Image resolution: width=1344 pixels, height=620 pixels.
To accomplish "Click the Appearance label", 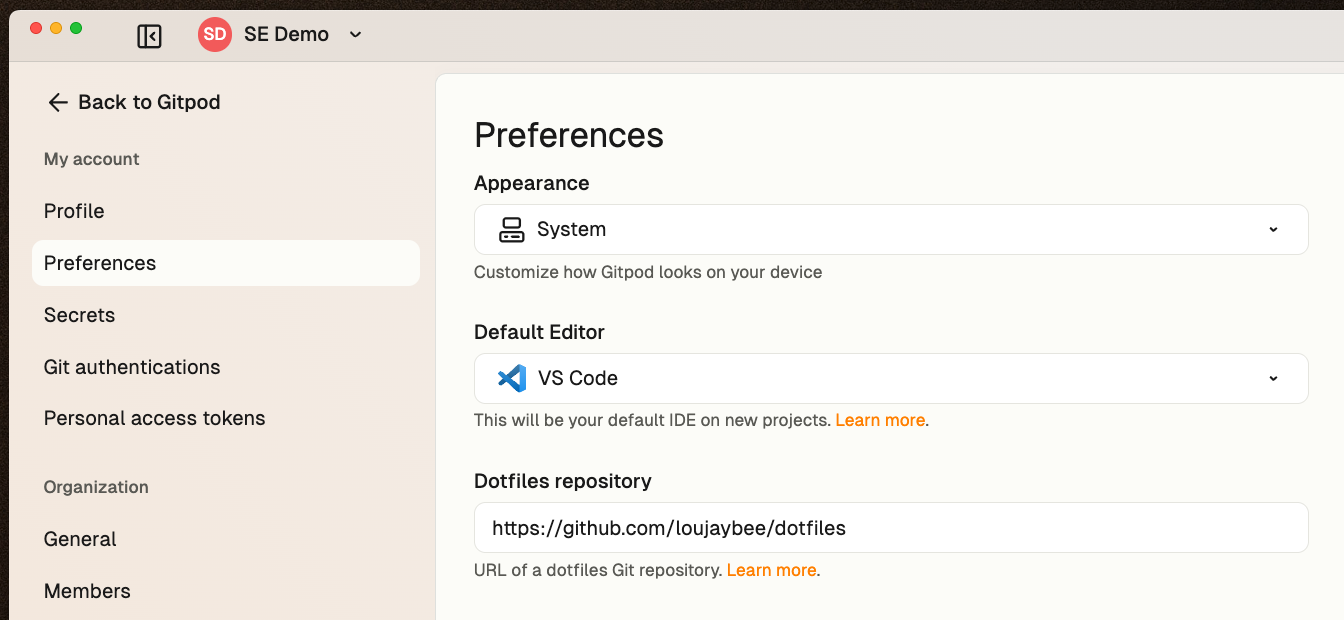I will click(x=532, y=183).
